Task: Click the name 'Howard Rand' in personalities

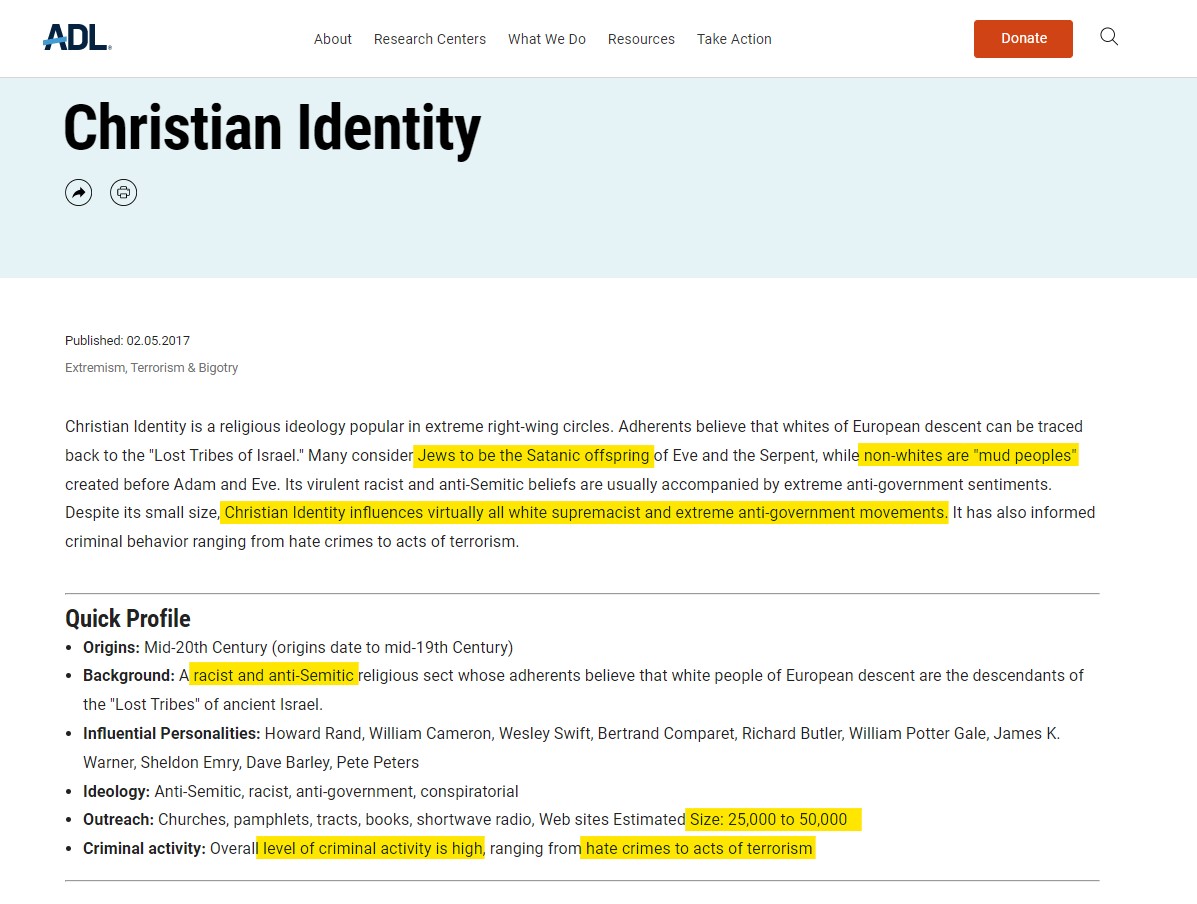Action: pyautogui.click(x=313, y=734)
